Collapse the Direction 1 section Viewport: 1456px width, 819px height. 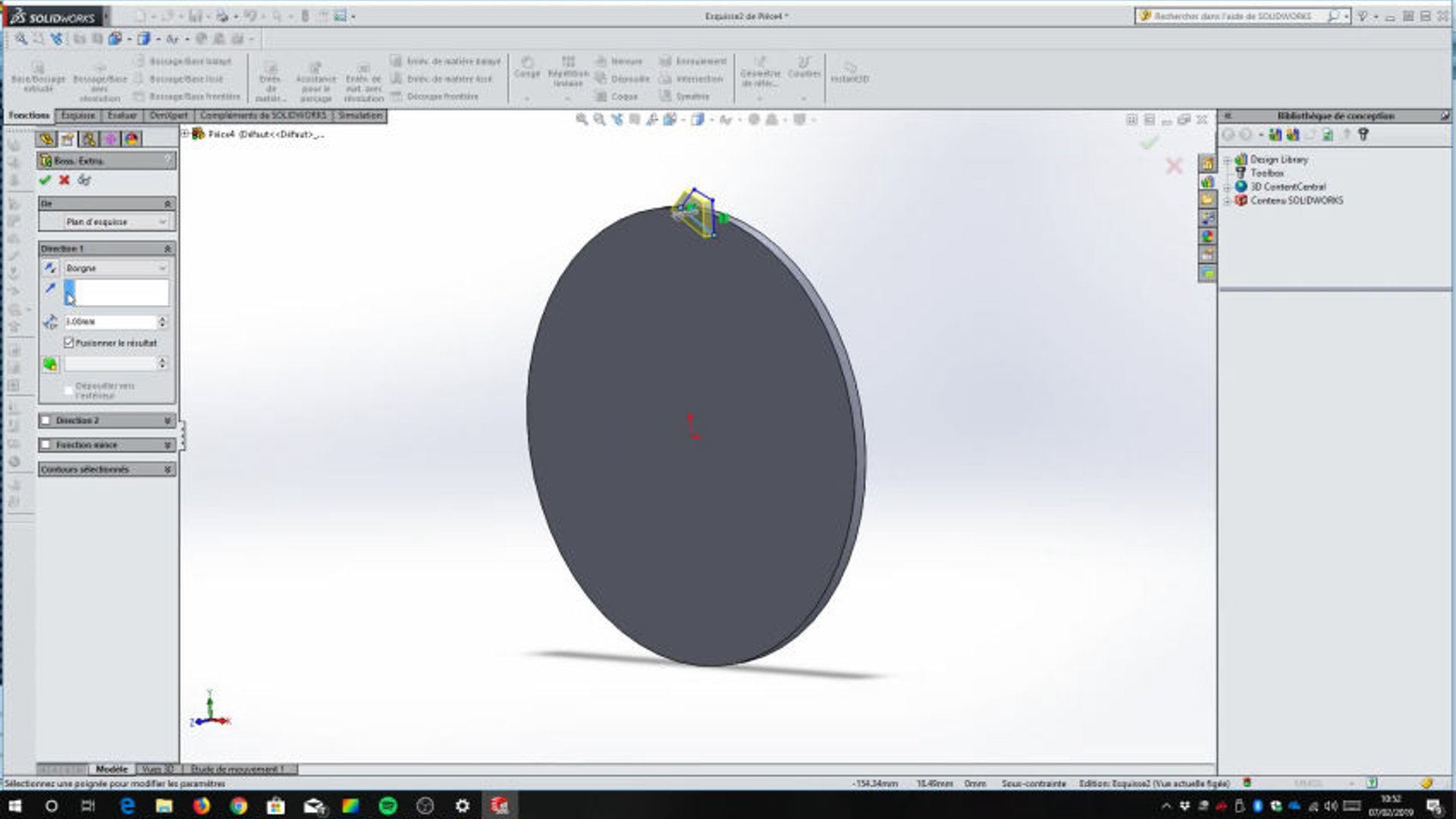(168, 249)
